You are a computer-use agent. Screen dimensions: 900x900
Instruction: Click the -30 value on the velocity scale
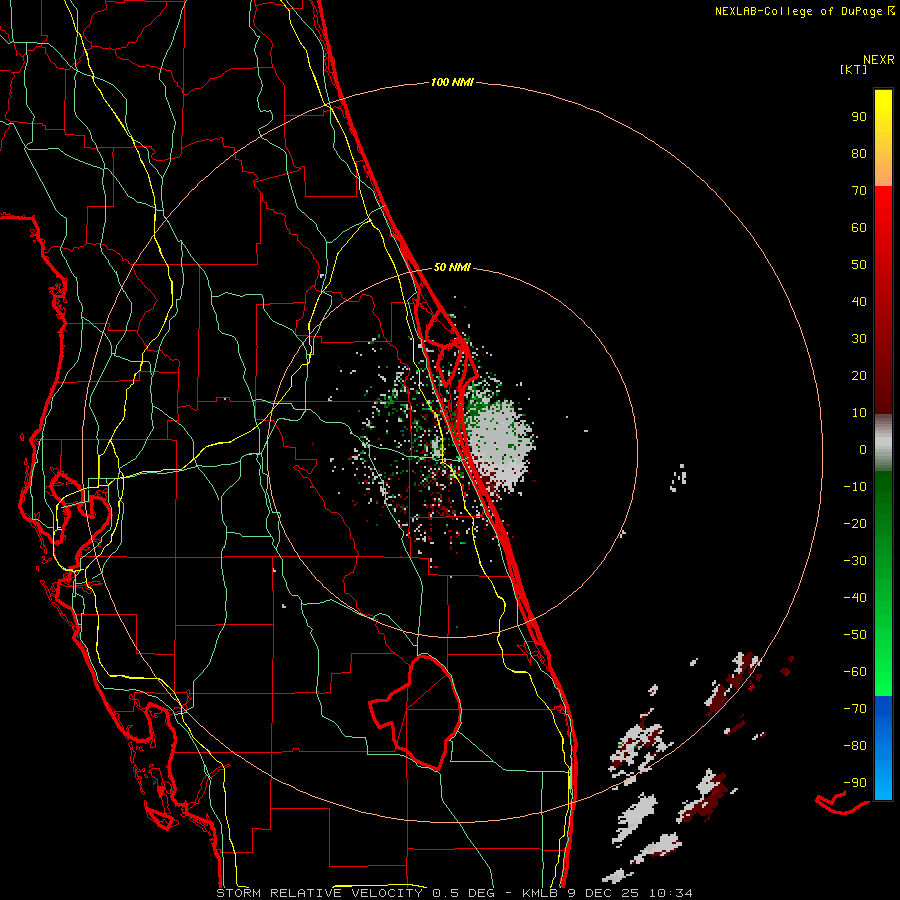855,561
